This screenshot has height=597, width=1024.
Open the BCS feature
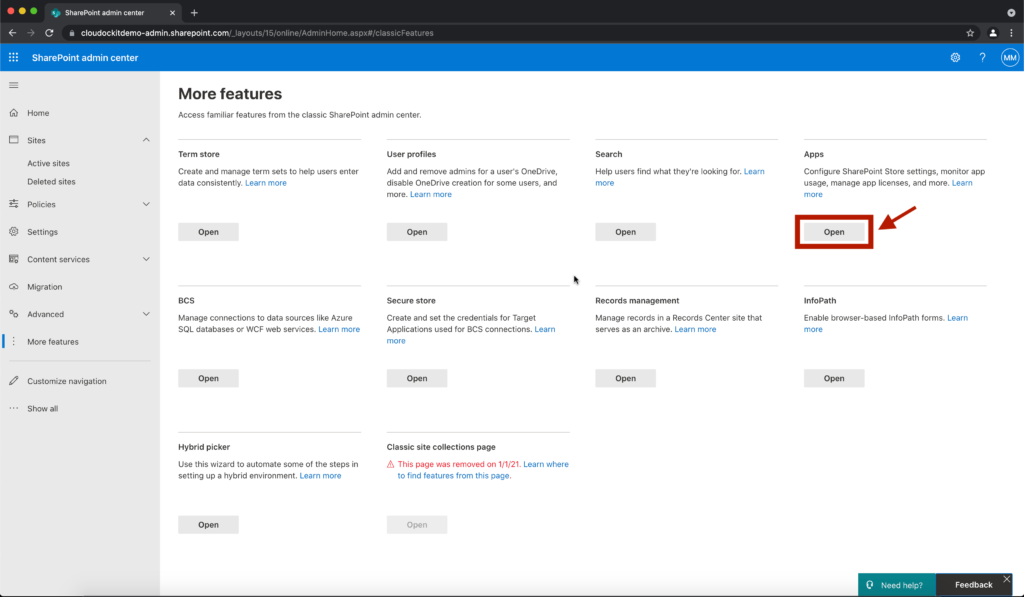(x=208, y=378)
